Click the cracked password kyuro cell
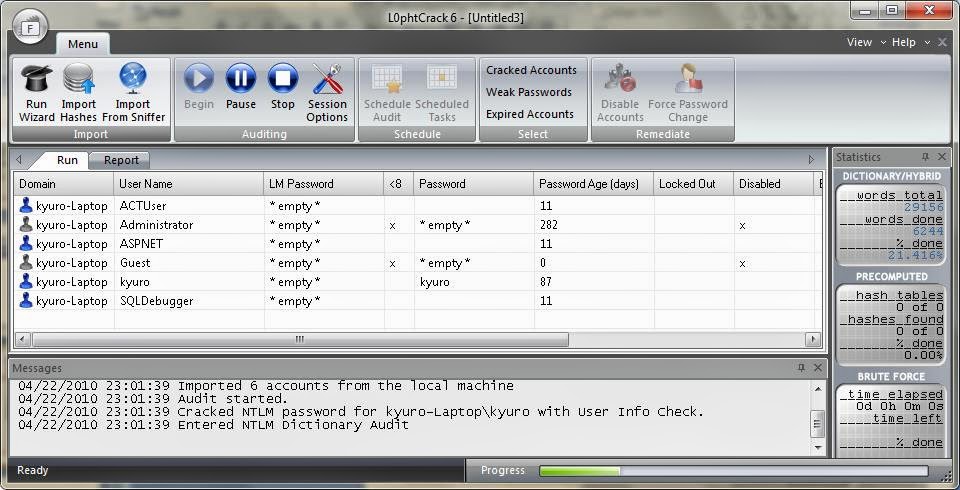 click(435, 282)
